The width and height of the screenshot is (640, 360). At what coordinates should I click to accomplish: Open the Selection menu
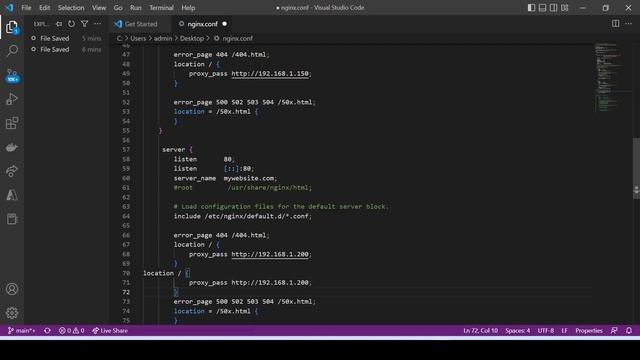71,8
